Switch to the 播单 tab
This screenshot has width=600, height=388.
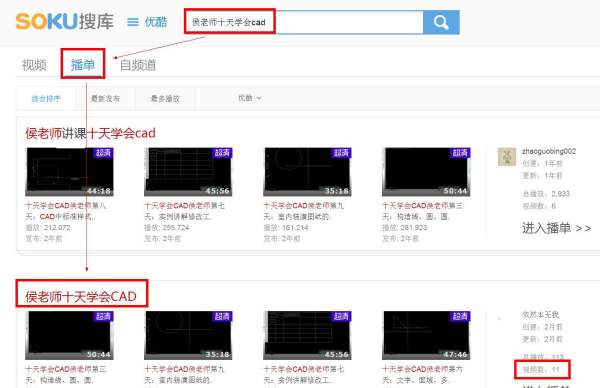(83, 65)
